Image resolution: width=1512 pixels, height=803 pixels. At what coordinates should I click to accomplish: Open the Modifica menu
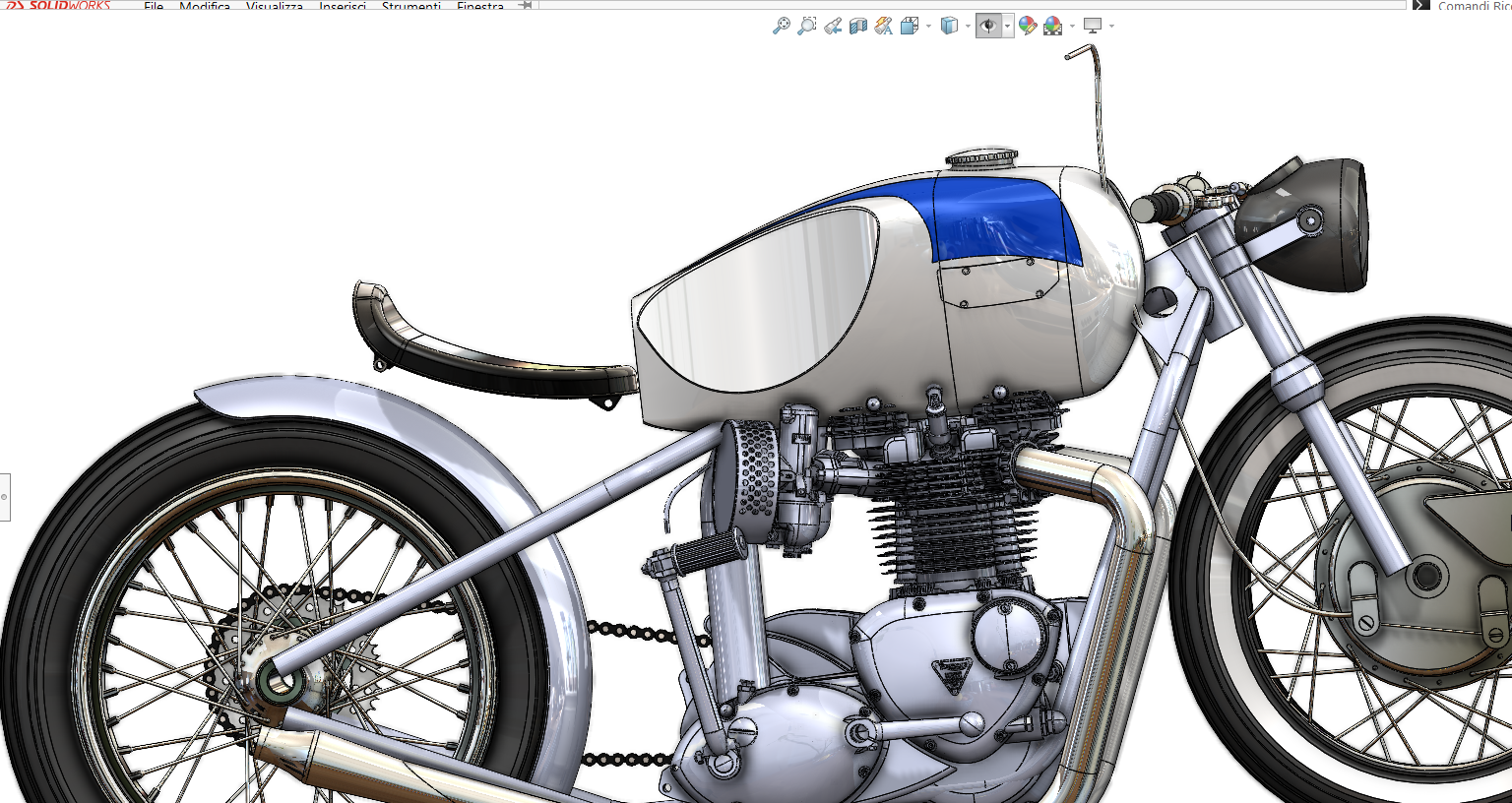pyautogui.click(x=205, y=6)
